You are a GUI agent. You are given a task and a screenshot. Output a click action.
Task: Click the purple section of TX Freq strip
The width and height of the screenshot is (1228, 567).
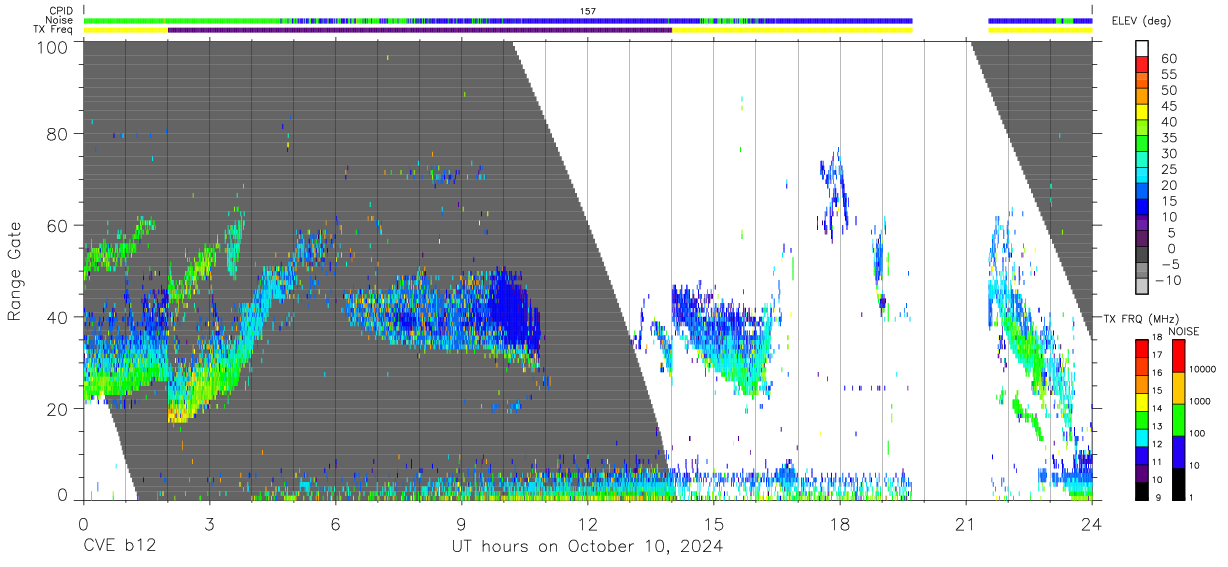420,30
